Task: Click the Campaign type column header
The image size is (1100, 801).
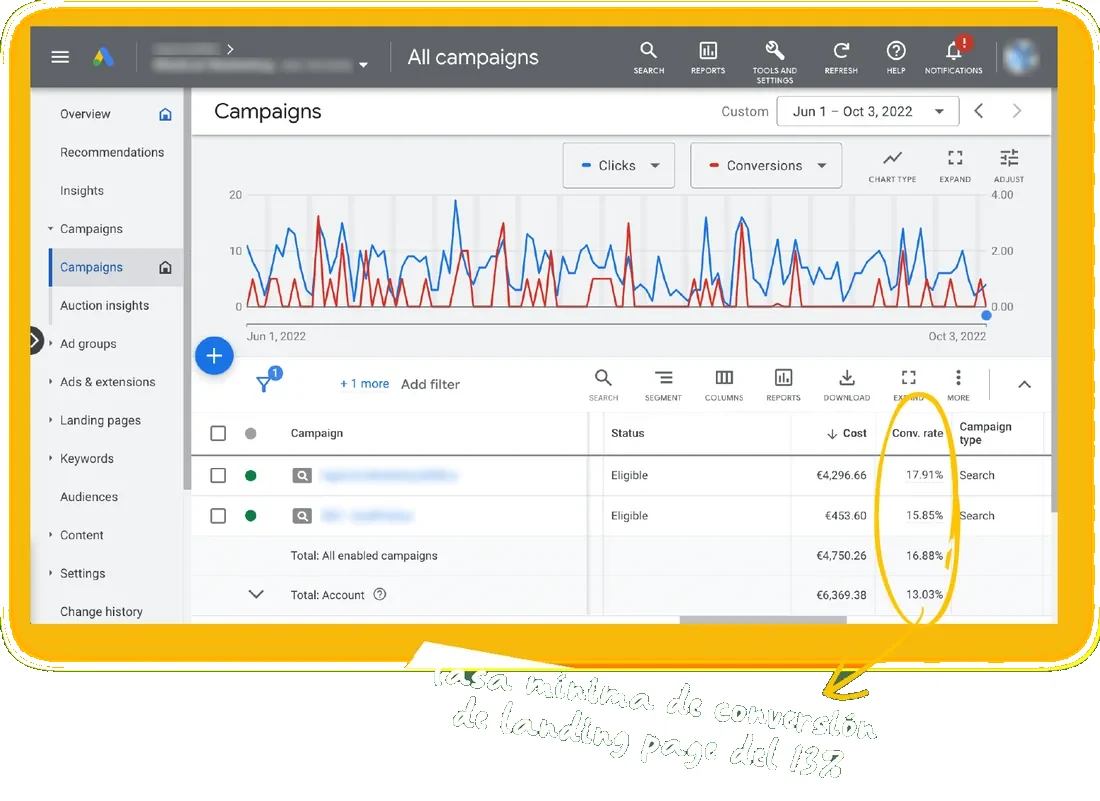Action: pos(985,433)
